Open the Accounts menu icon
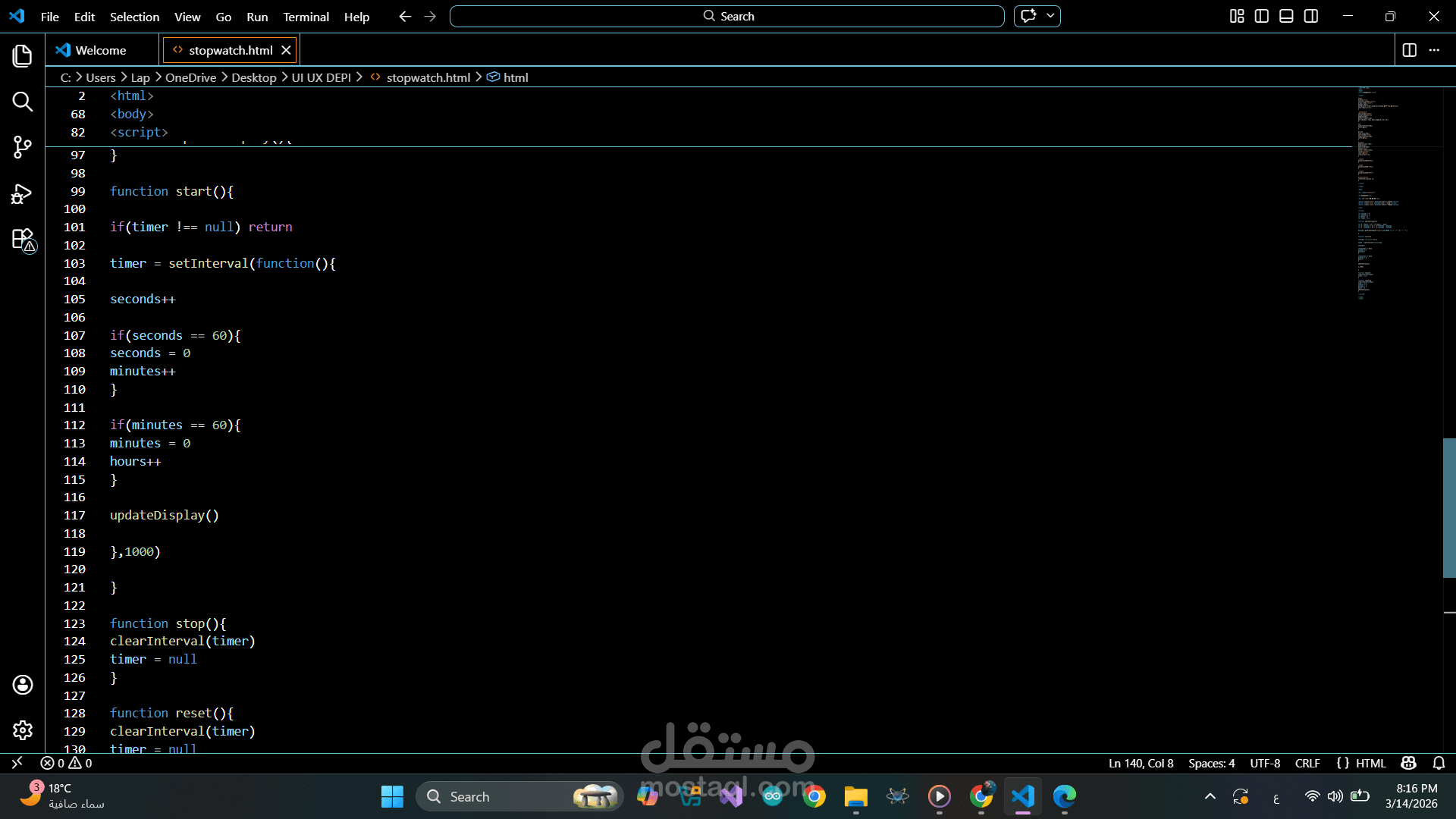Image resolution: width=1456 pixels, height=819 pixels. 23,685
